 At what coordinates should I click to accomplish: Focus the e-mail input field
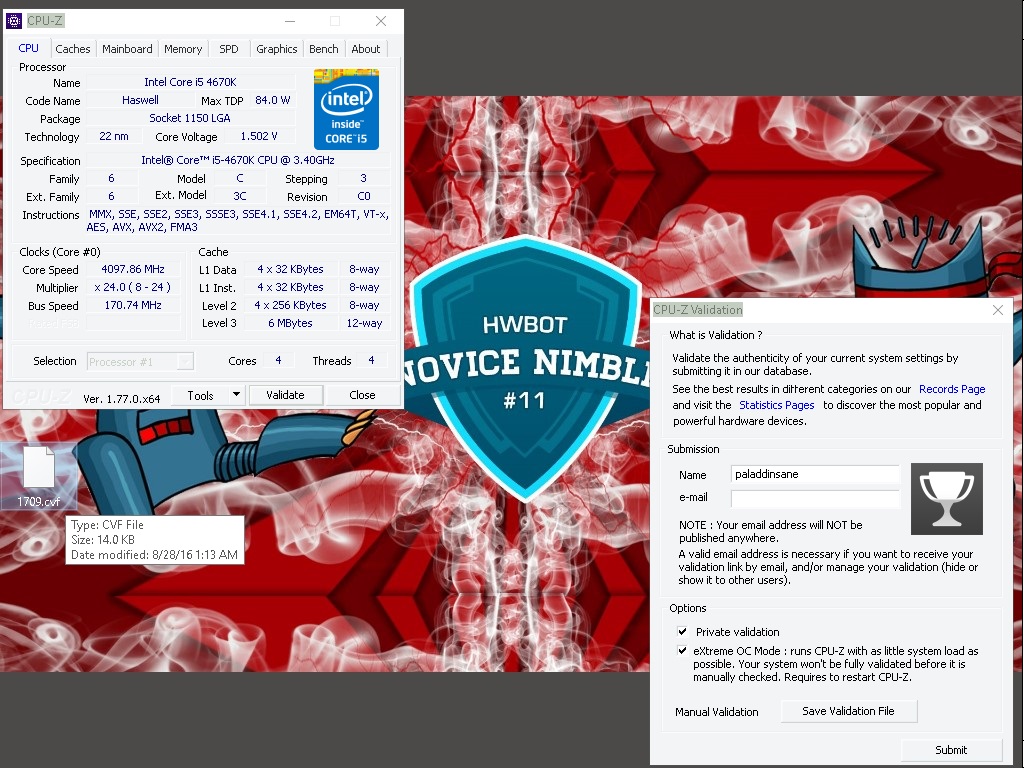(x=815, y=498)
